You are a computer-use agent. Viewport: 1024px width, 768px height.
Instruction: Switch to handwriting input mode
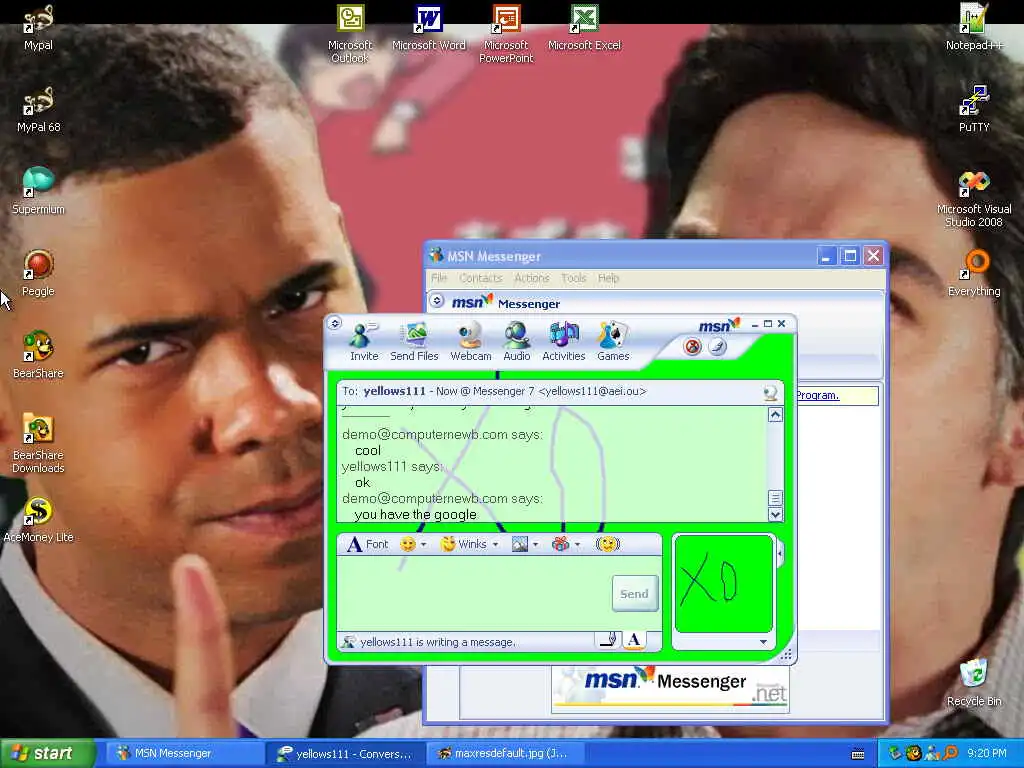[x=607, y=639]
